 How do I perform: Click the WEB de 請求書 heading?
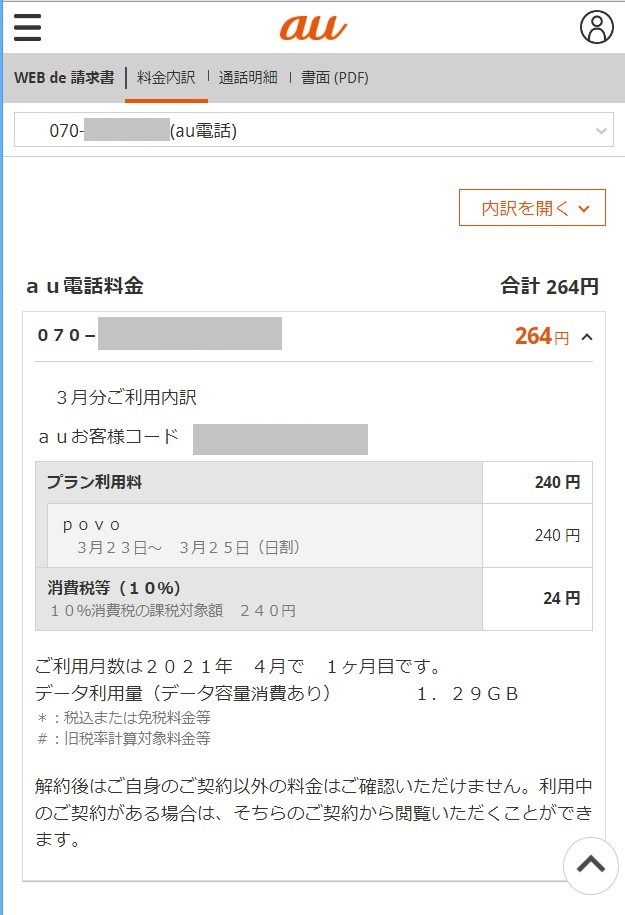tap(64, 77)
